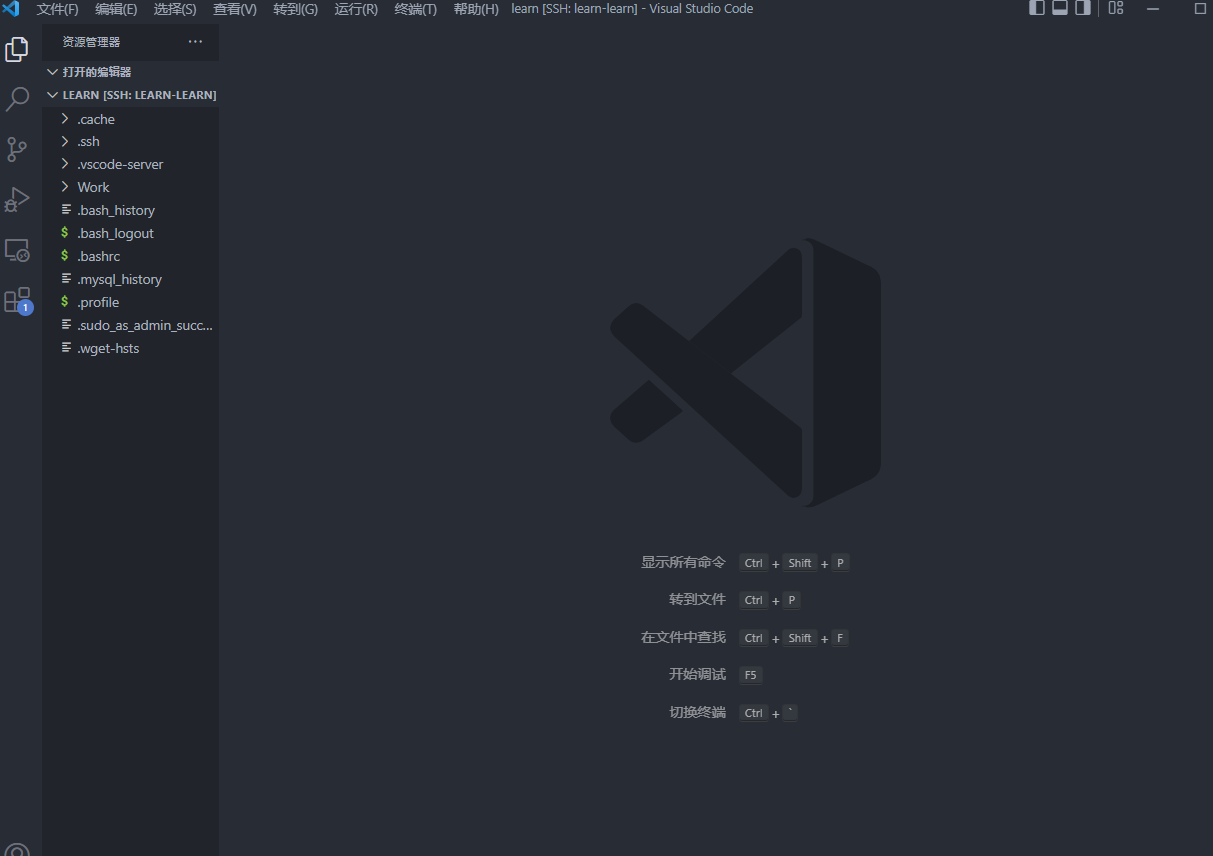
Task: Collapse the 打开的编辑器 section
Action: pyautogui.click(x=130, y=72)
